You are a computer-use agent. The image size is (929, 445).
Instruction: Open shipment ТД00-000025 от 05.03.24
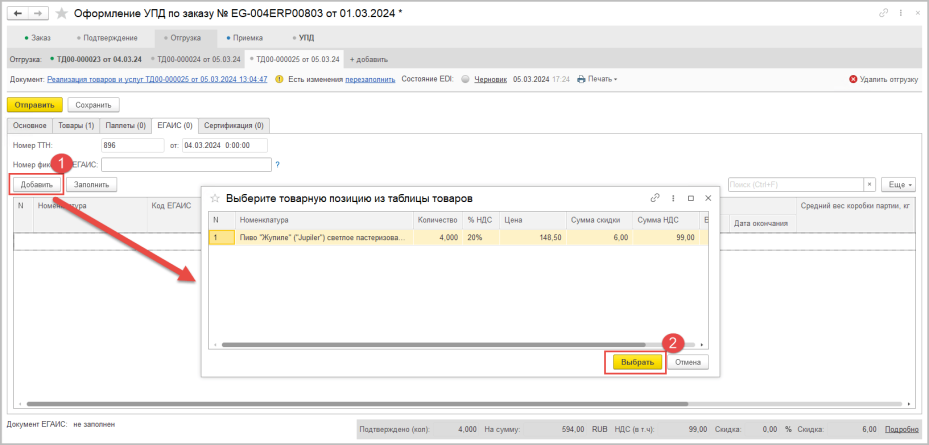[x=294, y=59]
